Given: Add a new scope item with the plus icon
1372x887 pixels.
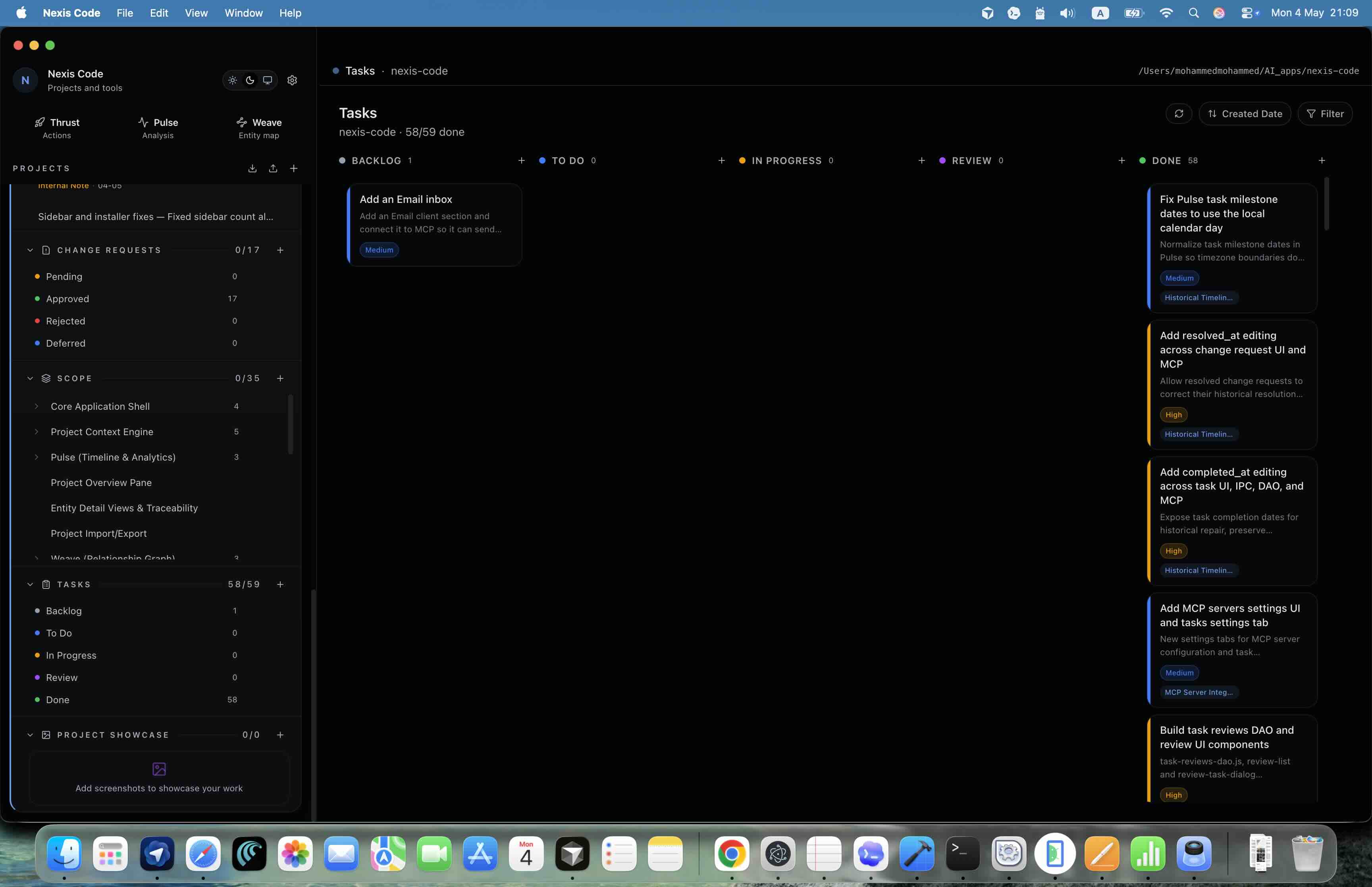Looking at the screenshot, I should click(x=280, y=378).
